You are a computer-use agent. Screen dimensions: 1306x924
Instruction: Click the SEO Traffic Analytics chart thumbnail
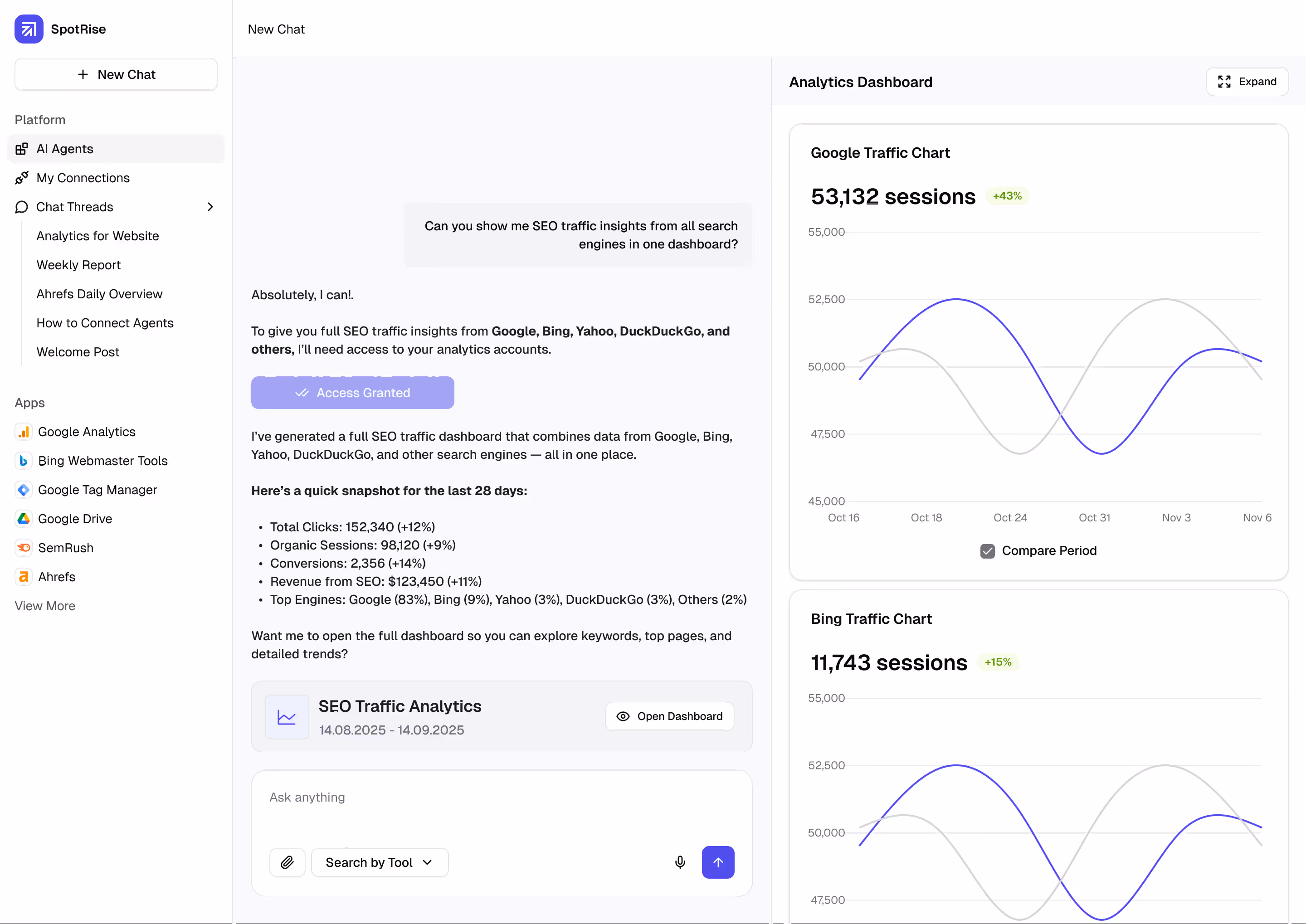pyautogui.click(x=287, y=717)
